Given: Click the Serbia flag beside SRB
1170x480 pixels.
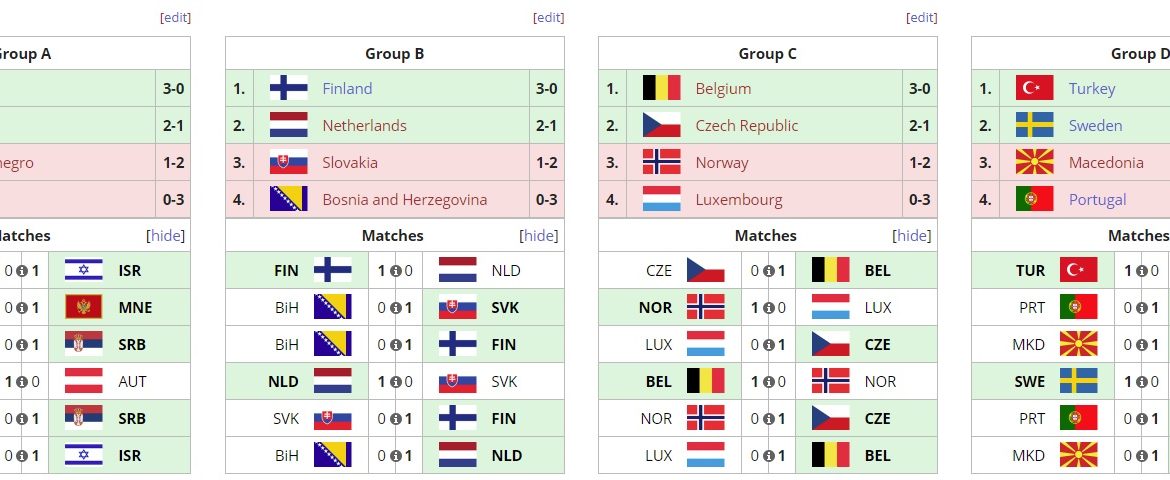Looking at the screenshot, I should (x=83, y=344).
